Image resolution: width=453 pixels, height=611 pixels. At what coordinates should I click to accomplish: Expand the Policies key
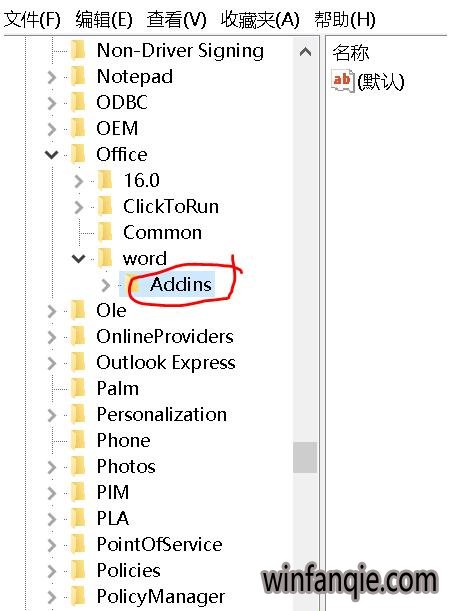pos(52,571)
